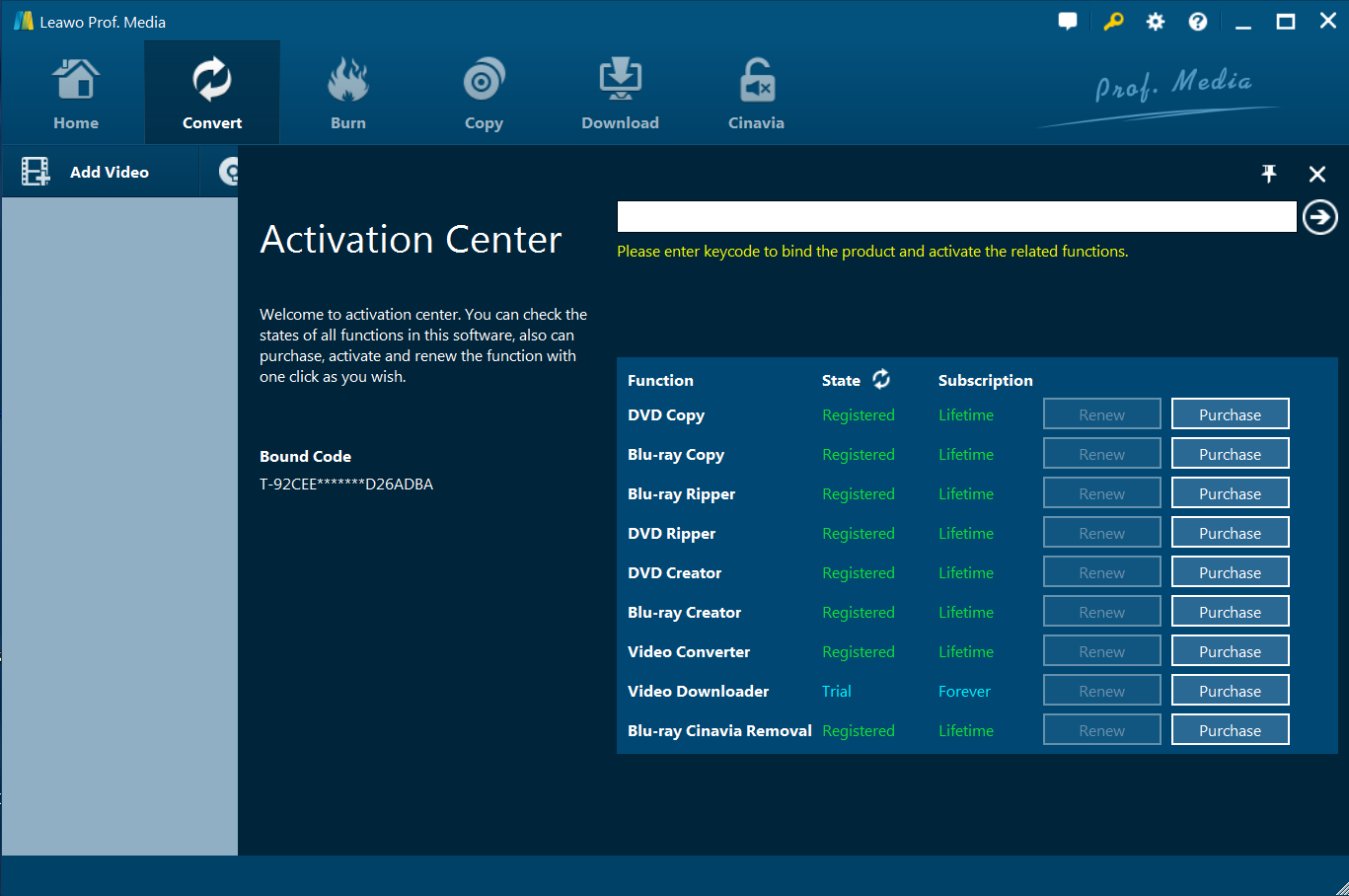Image resolution: width=1349 pixels, height=896 pixels.
Task: Click the keycode input field
Action: (x=955, y=217)
